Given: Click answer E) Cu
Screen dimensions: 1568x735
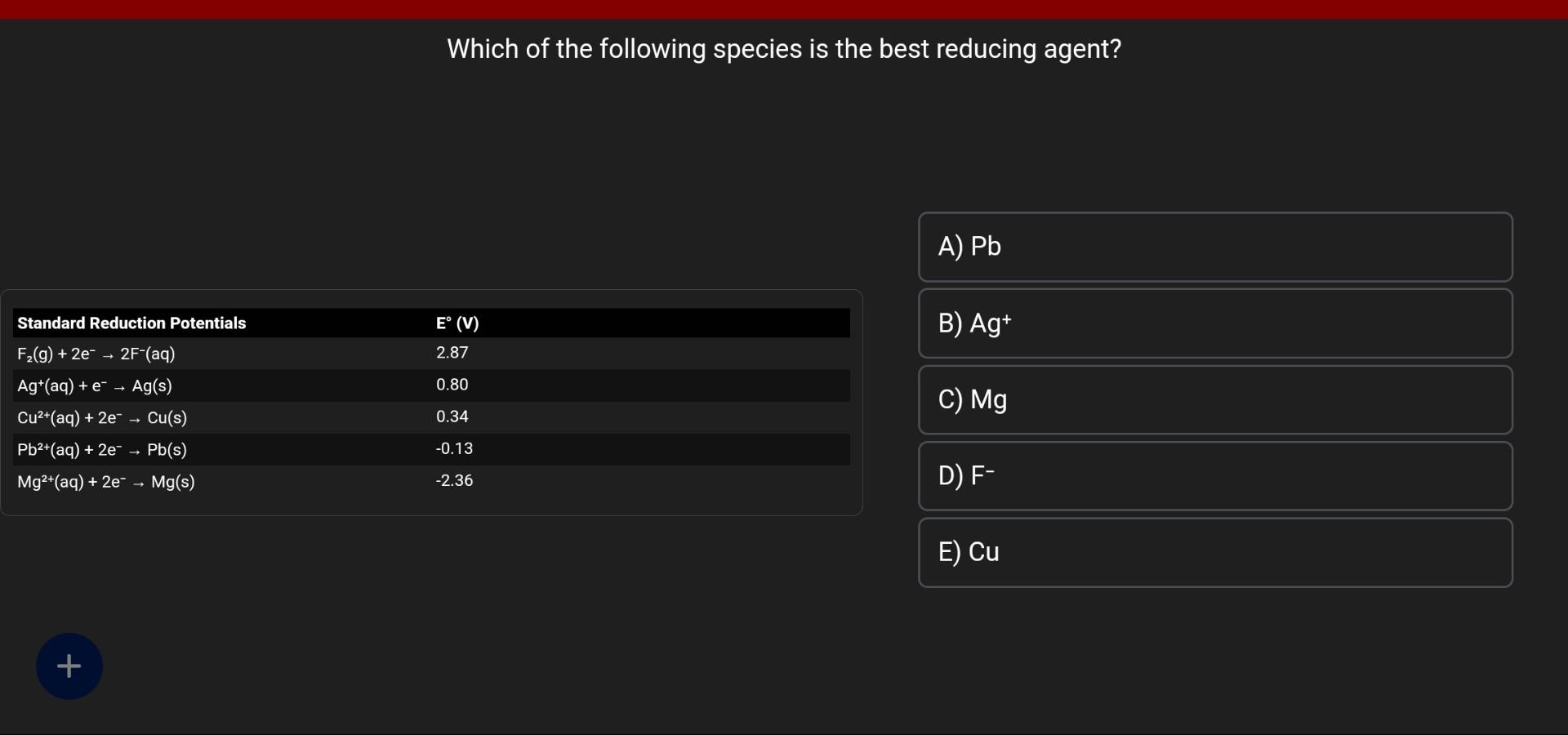Looking at the screenshot, I should pyautogui.click(x=1214, y=552).
